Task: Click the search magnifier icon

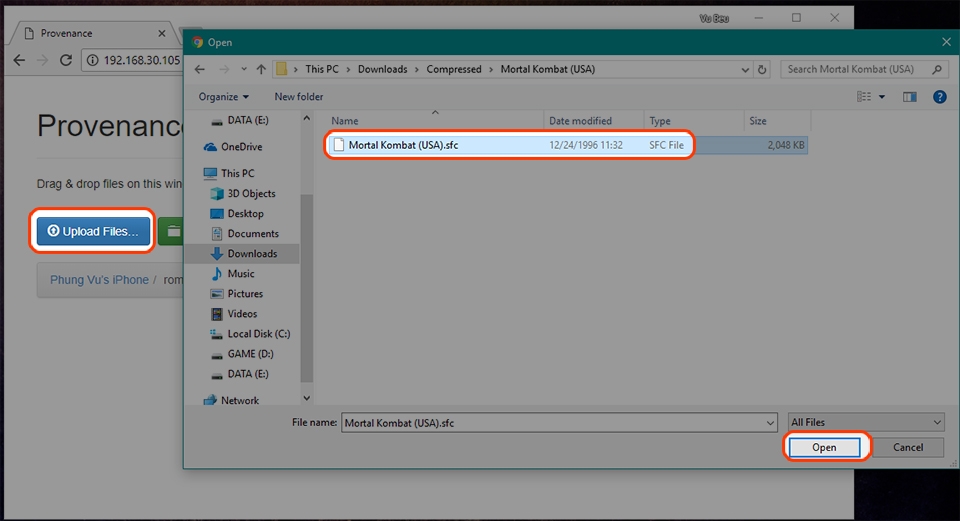Action: click(937, 69)
